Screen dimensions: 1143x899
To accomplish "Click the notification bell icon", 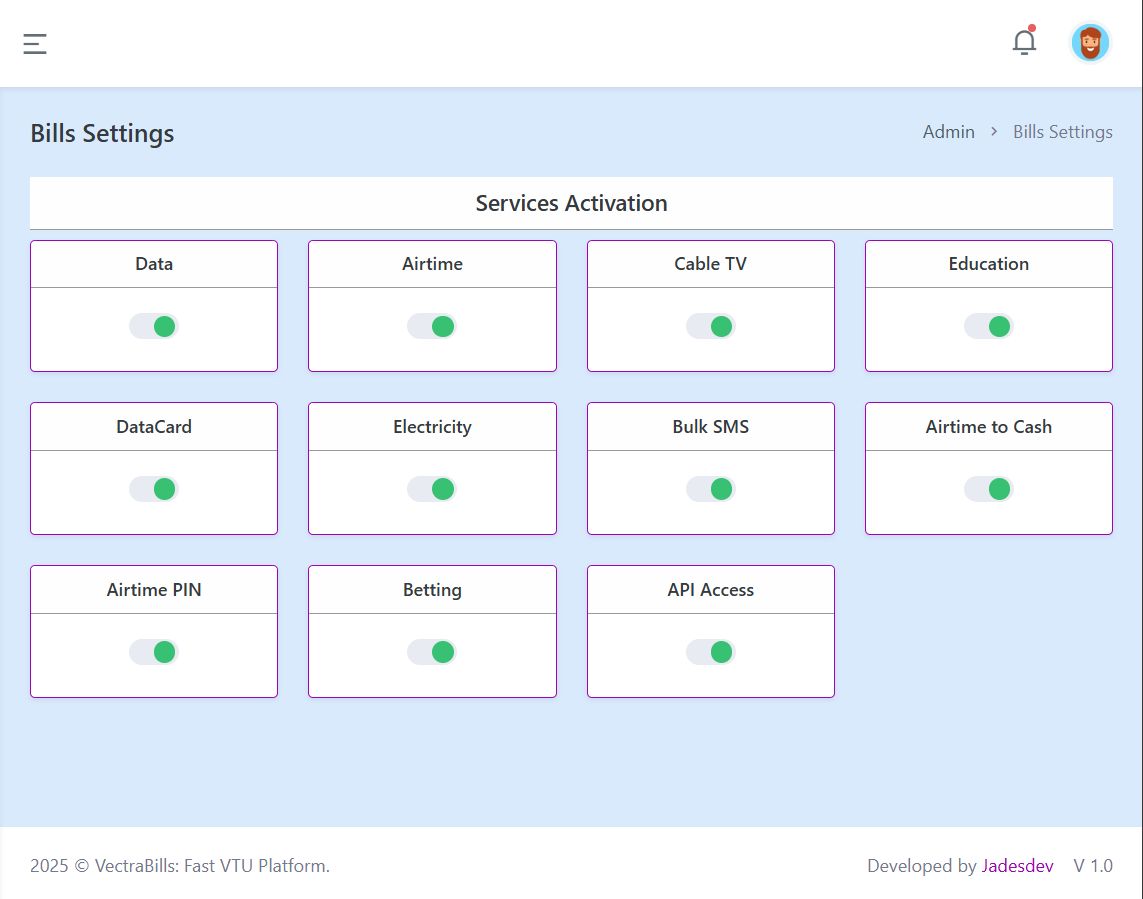I will point(1024,43).
